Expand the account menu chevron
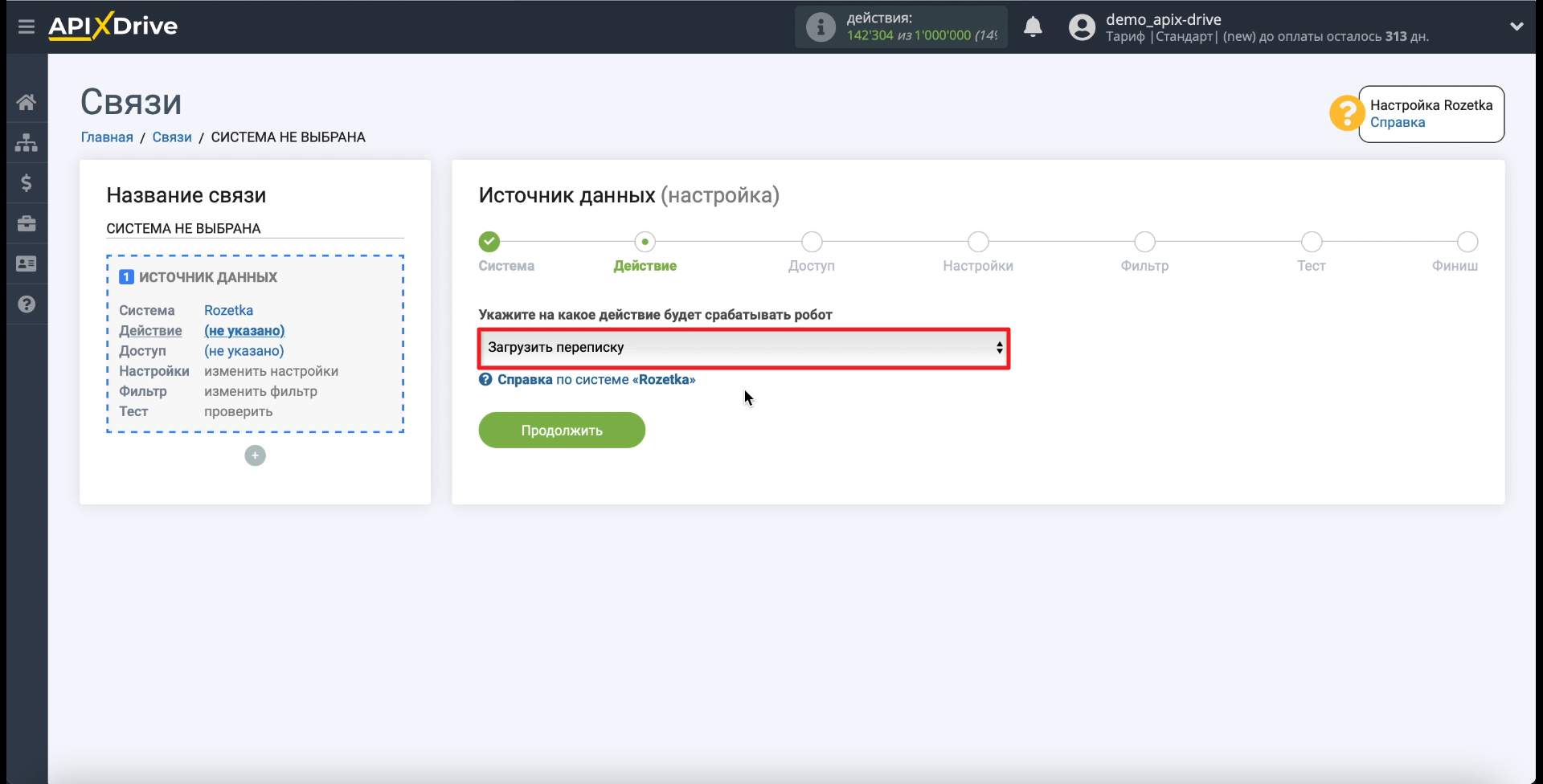Screen dimensions: 1543x784 [1516, 27]
